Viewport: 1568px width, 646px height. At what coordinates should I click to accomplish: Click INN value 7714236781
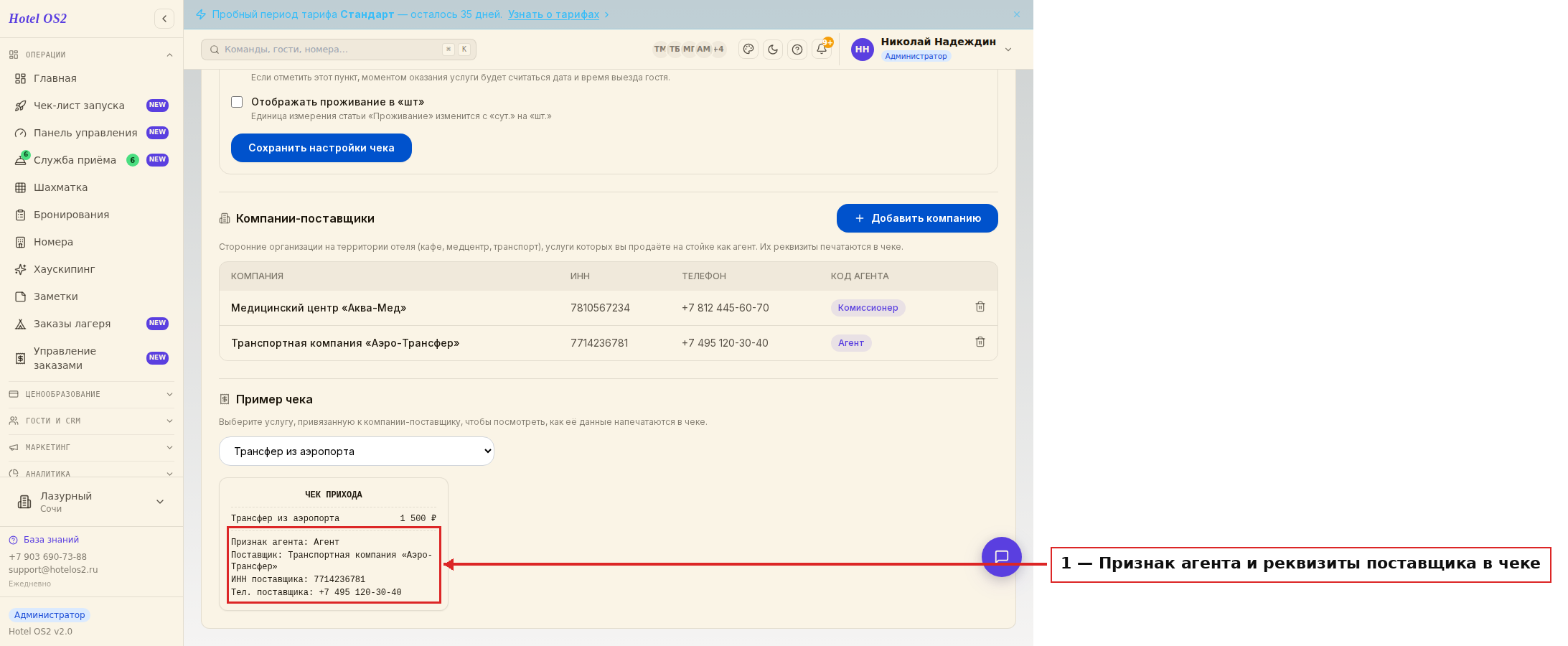(599, 343)
